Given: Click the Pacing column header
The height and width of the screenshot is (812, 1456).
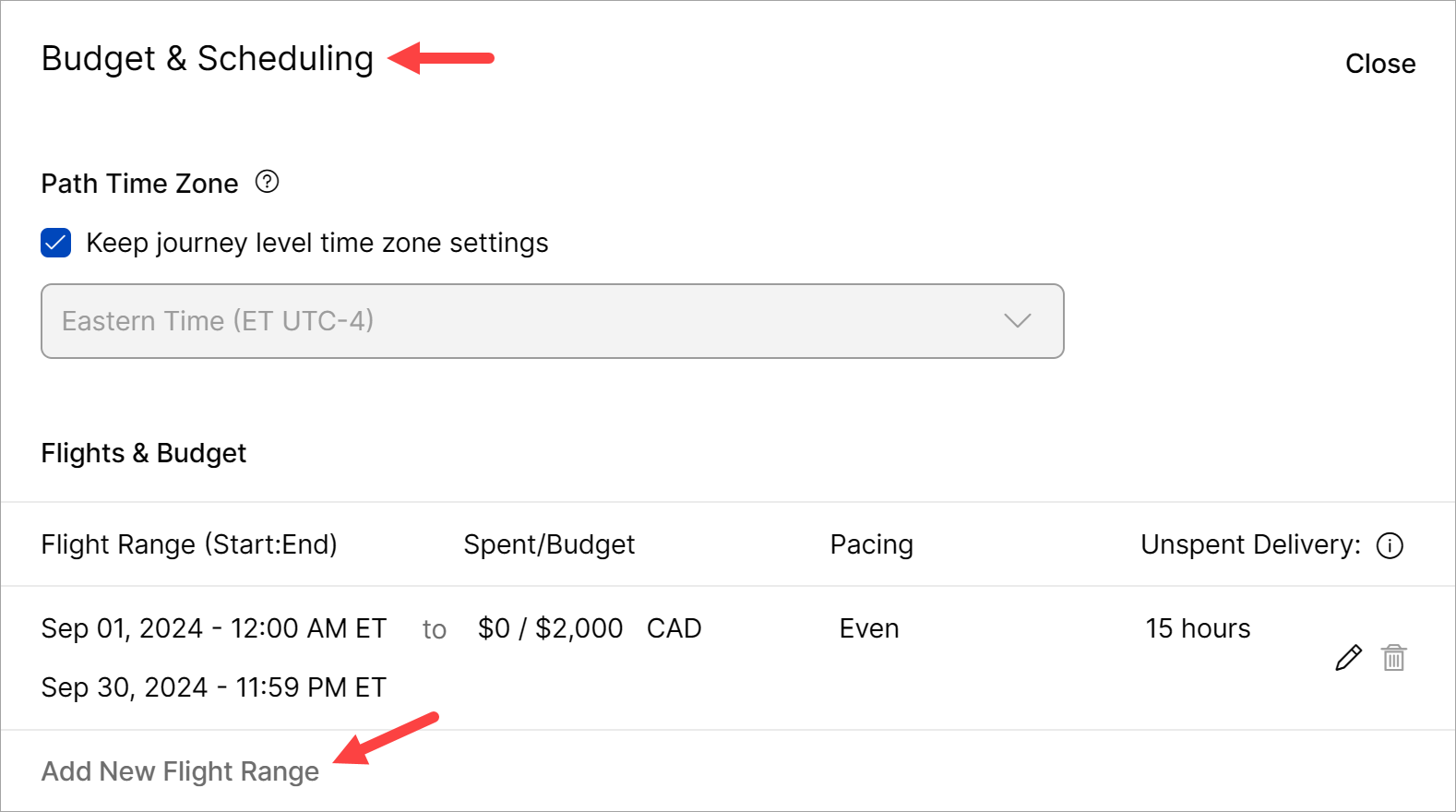Looking at the screenshot, I should tap(871, 544).
